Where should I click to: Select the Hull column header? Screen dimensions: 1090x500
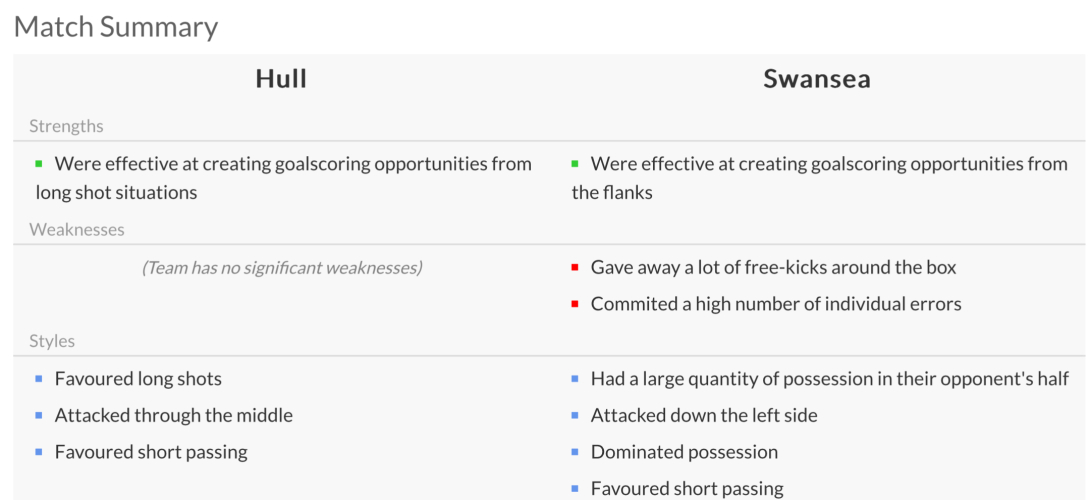pos(281,80)
